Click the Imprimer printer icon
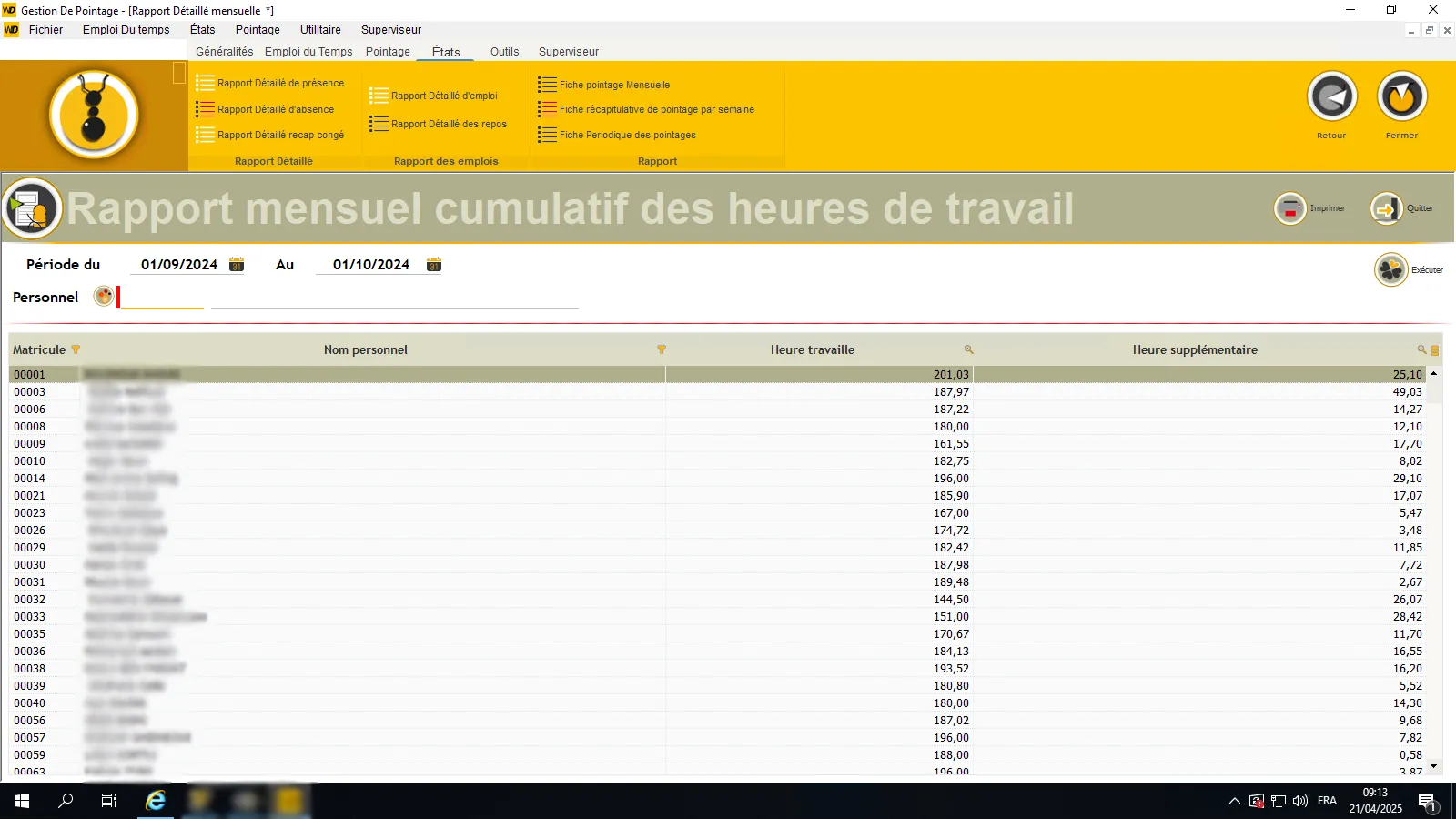 [1289, 208]
